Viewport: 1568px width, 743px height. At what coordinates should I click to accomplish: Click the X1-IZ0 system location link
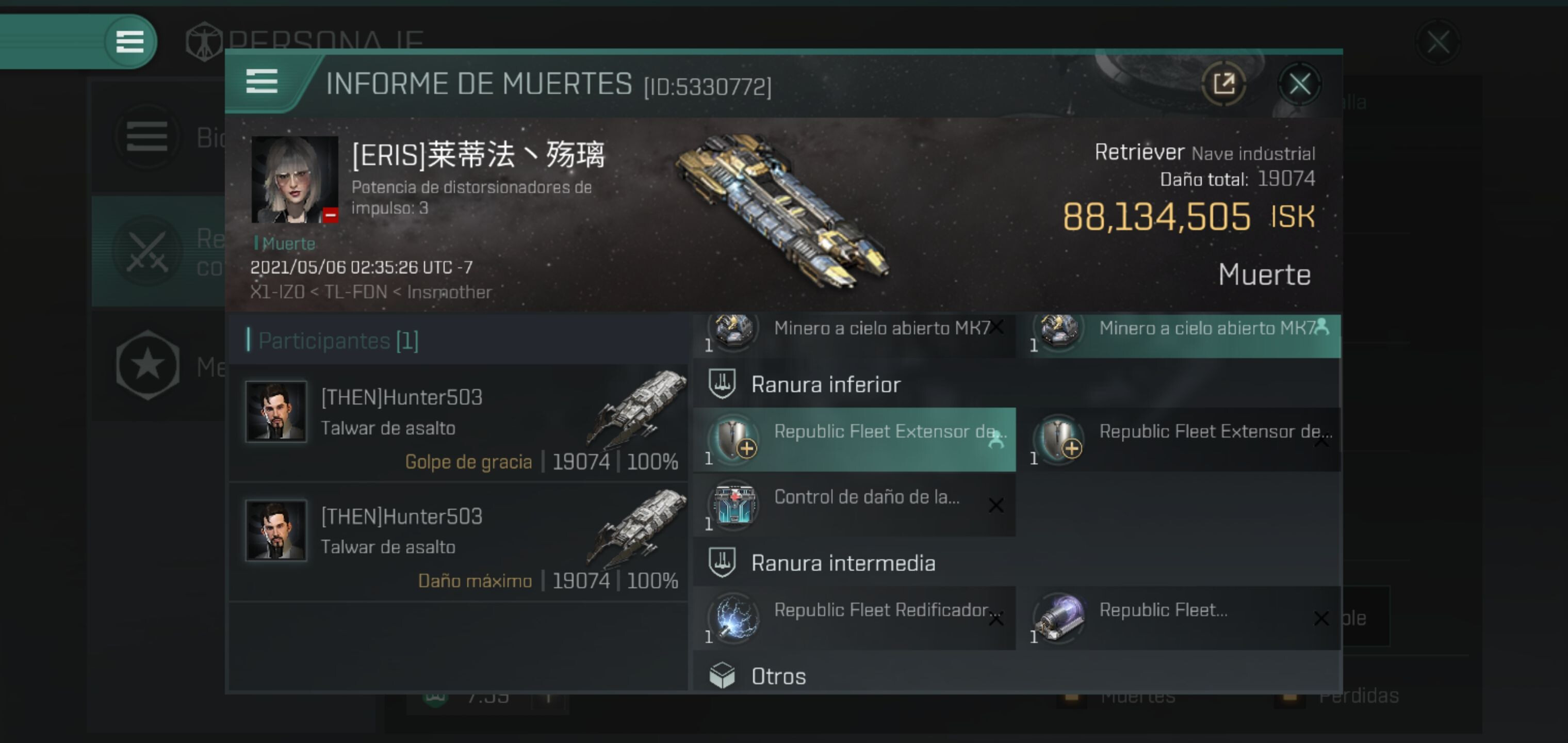277,293
